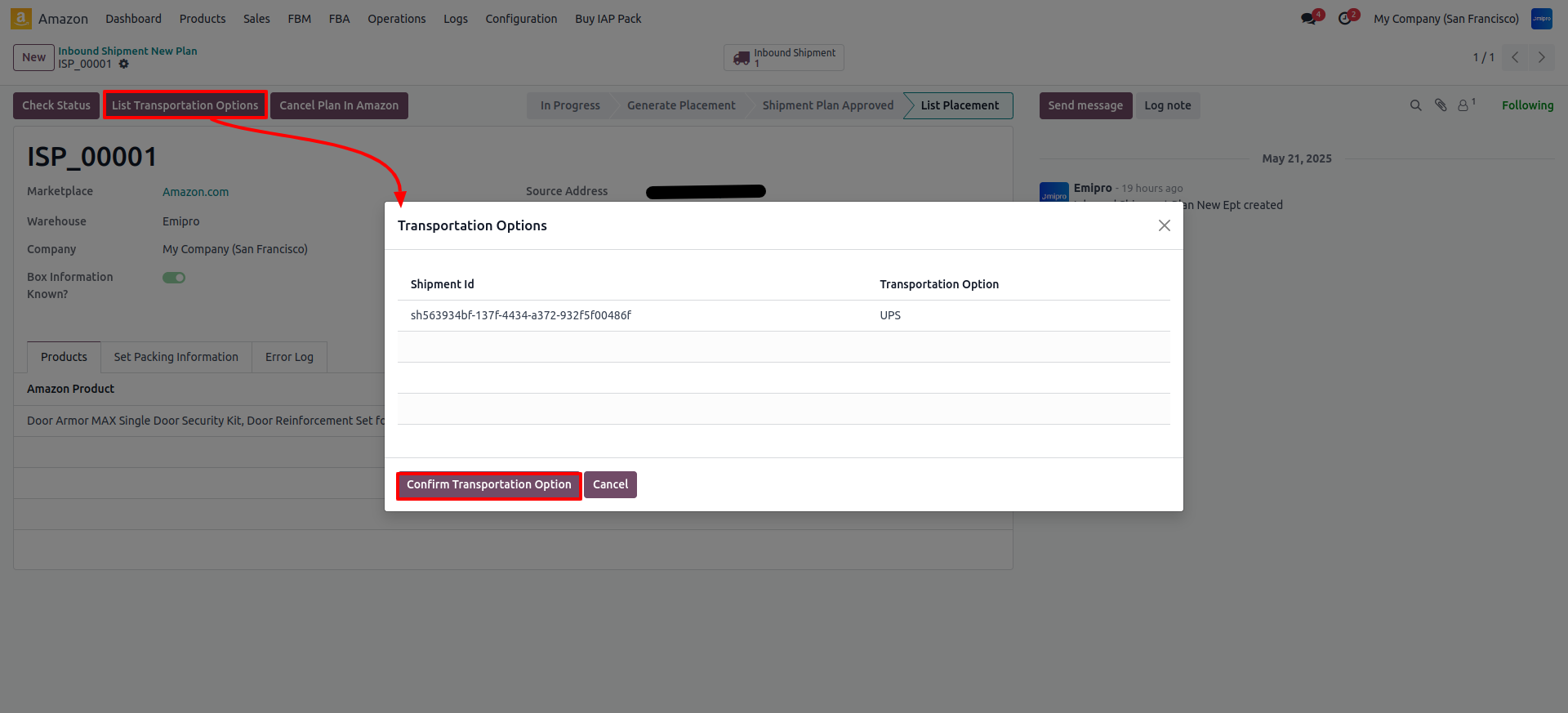Image resolution: width=1568 pixels, height=713 pixels.
Task: Toggle the Box Information Known switch
Action: point(174,278)
